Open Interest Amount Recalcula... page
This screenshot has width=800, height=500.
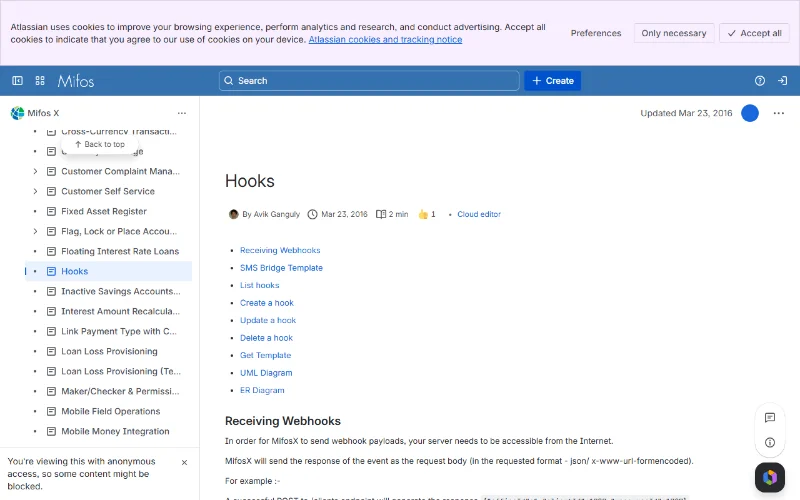click(120, 311)
